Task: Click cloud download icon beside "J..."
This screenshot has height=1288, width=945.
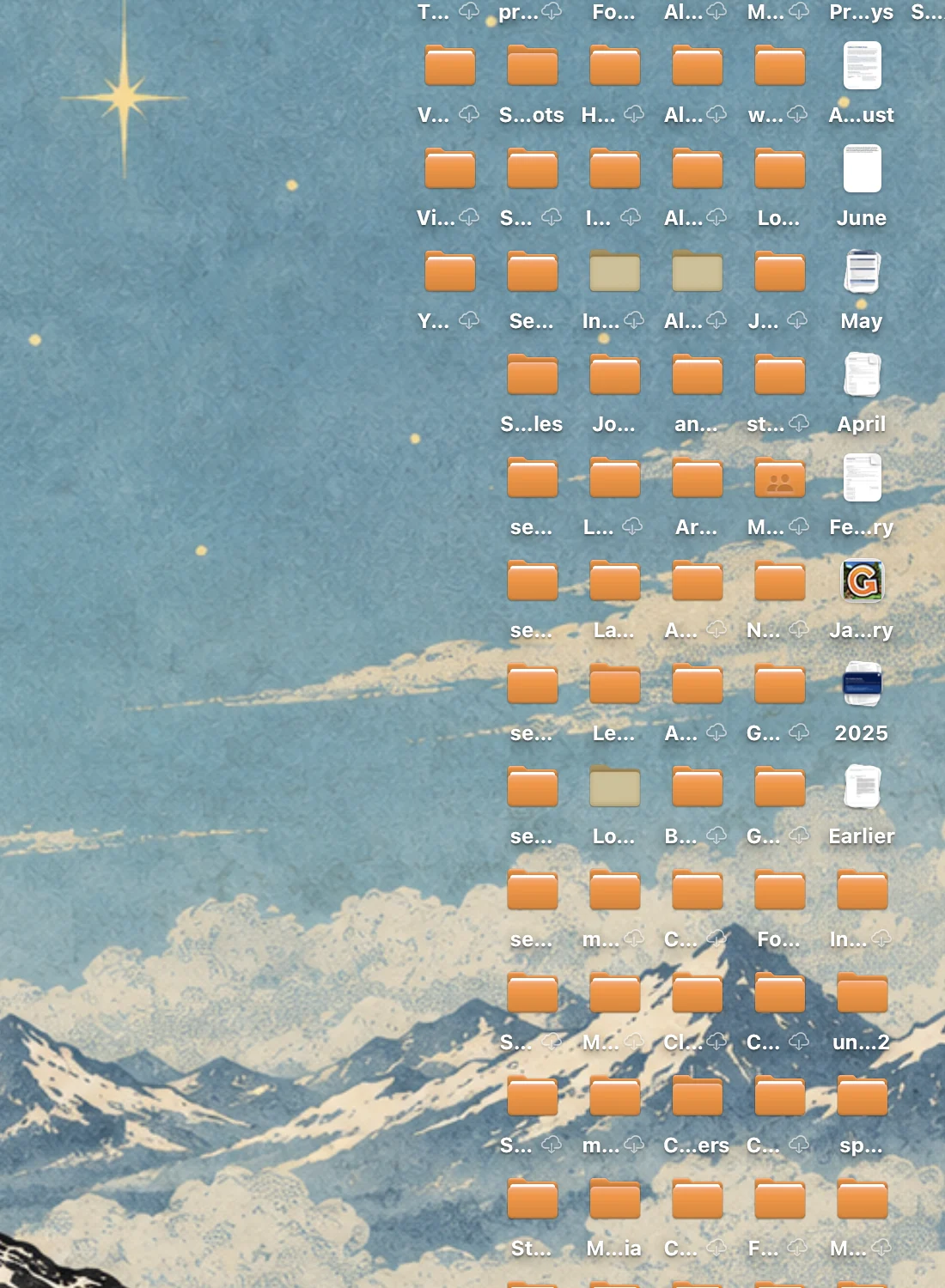Action: [797, 319]
